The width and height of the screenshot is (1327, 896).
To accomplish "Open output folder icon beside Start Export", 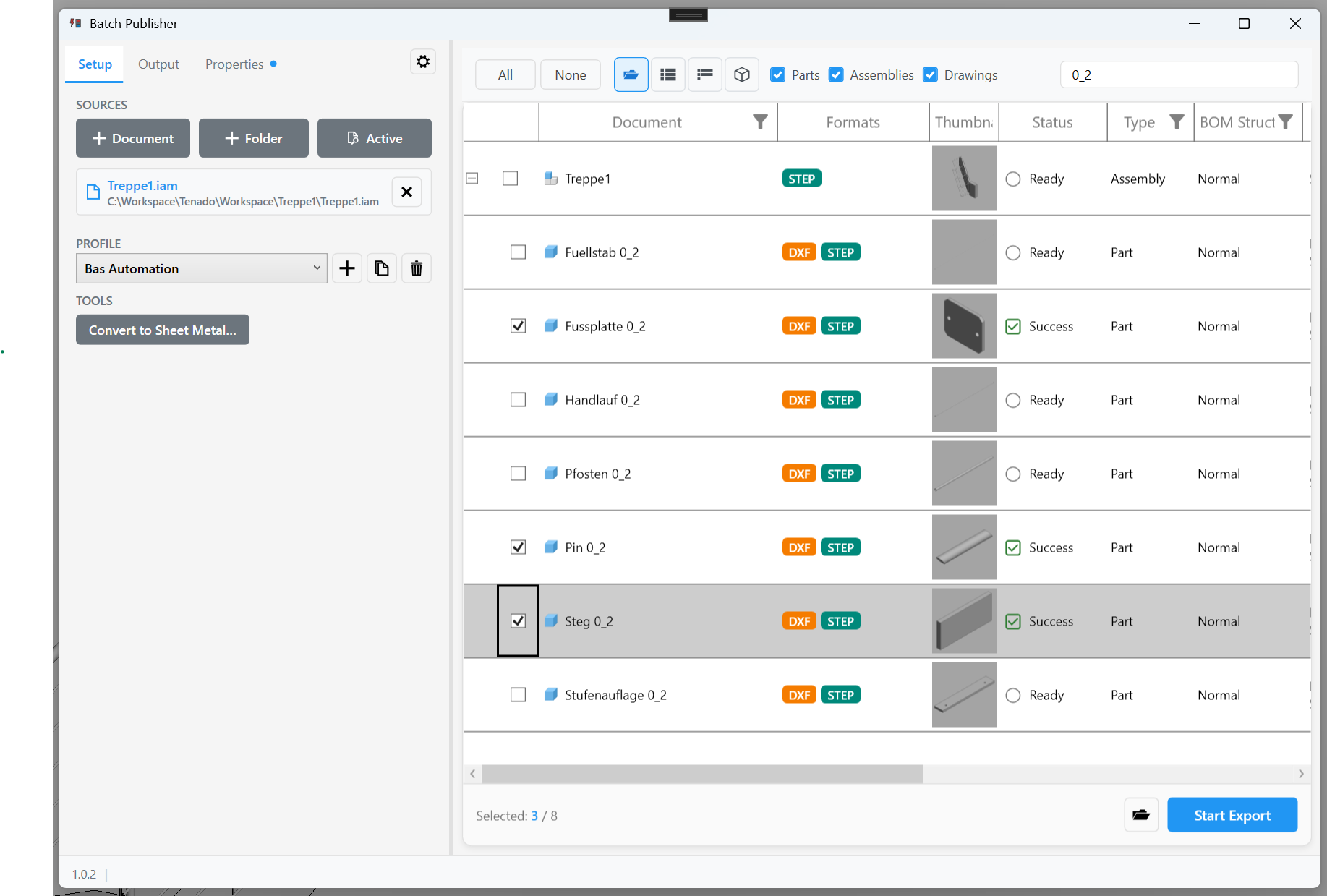I will [x=1141, y=815].
